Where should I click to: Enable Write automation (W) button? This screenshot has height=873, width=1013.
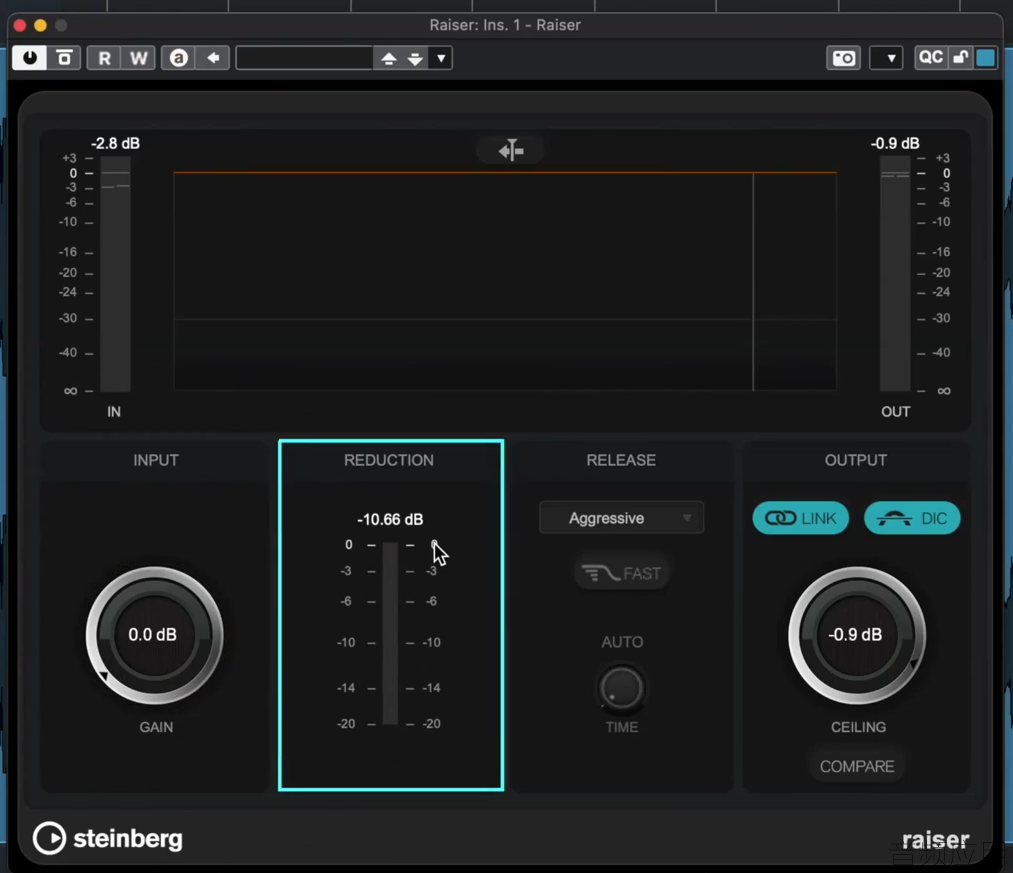pyautogui.click(x=138, y=58)
